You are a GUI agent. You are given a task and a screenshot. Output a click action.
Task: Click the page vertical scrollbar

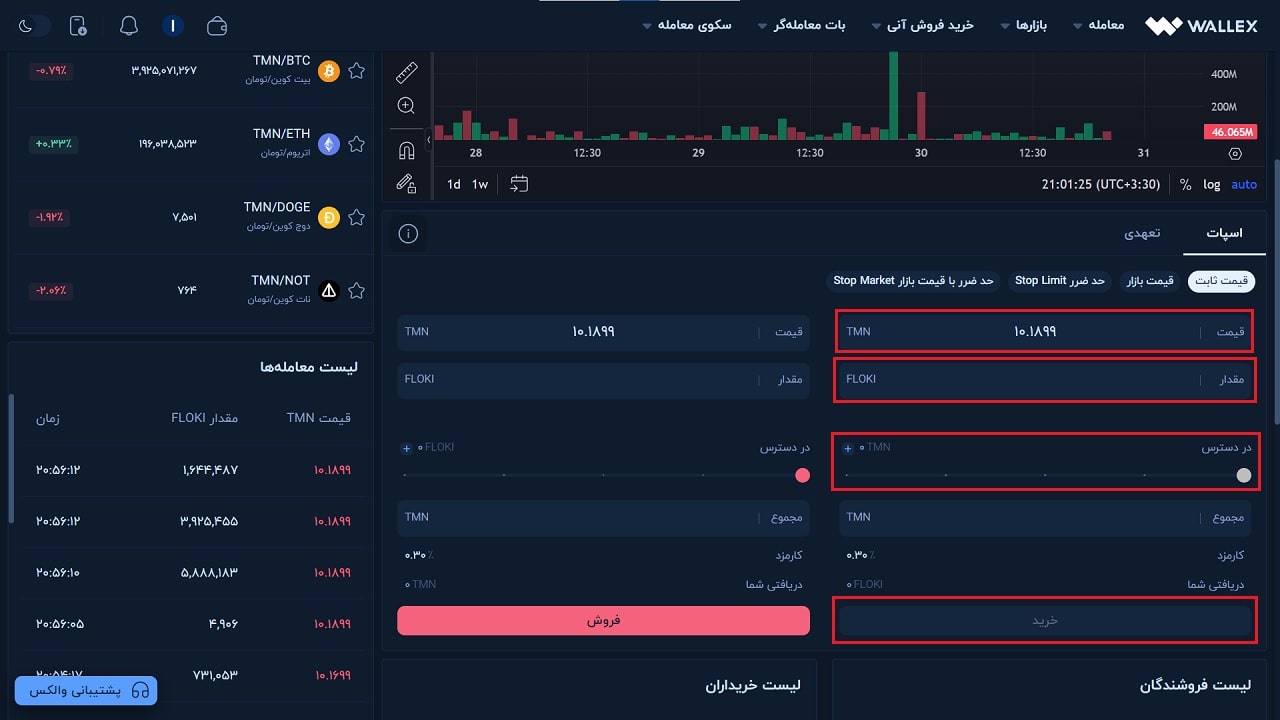click(1276, 290)
